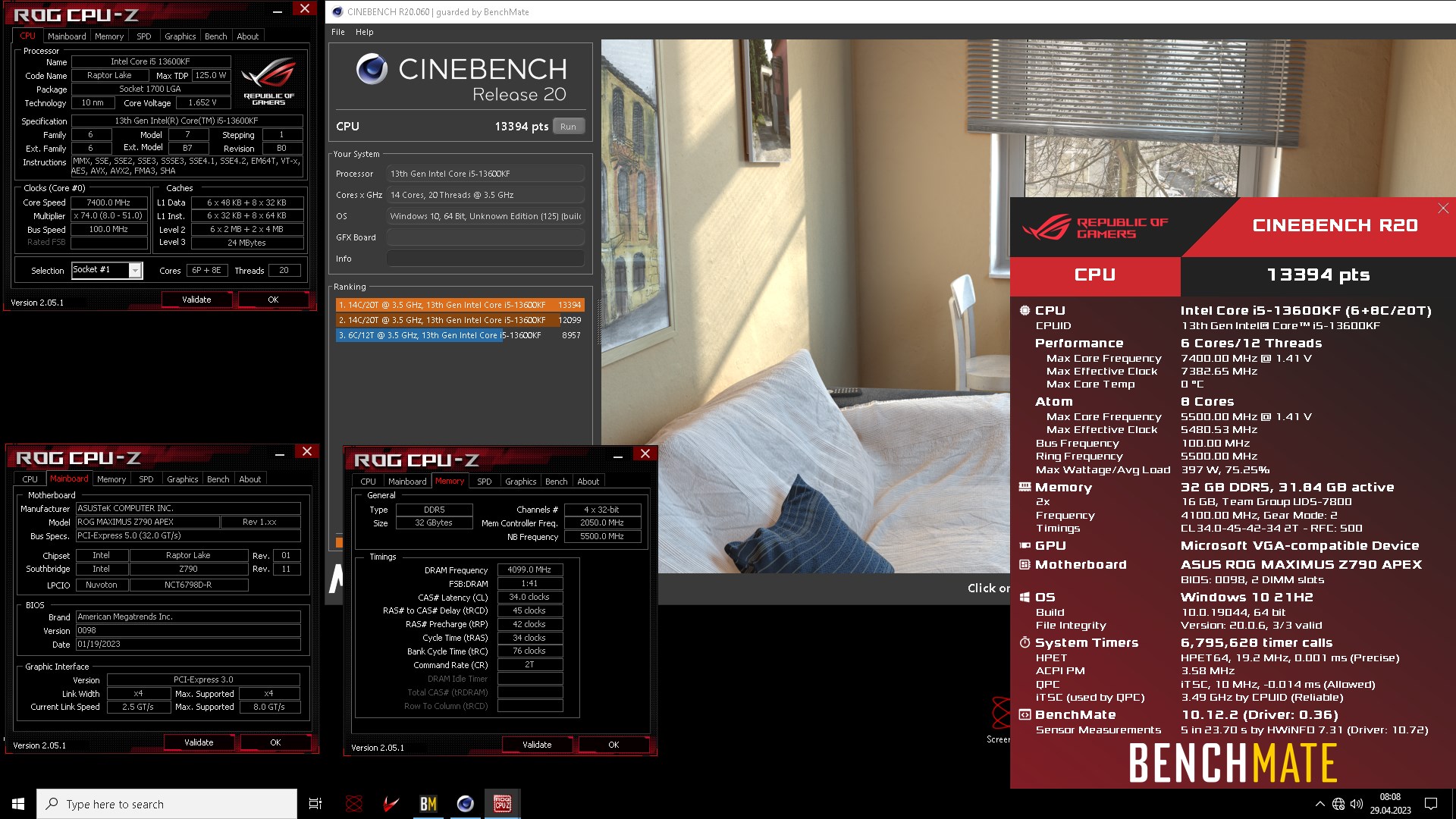Click the NB Frequency 5500.0 MHz value

click(602, 536)
